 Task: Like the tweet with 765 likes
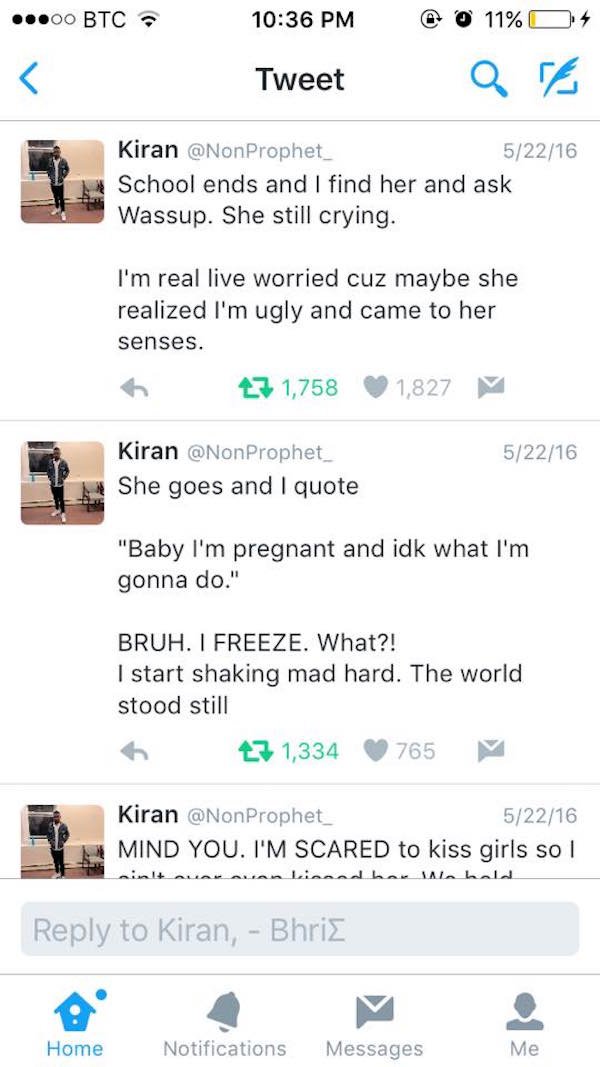point(375,751)
